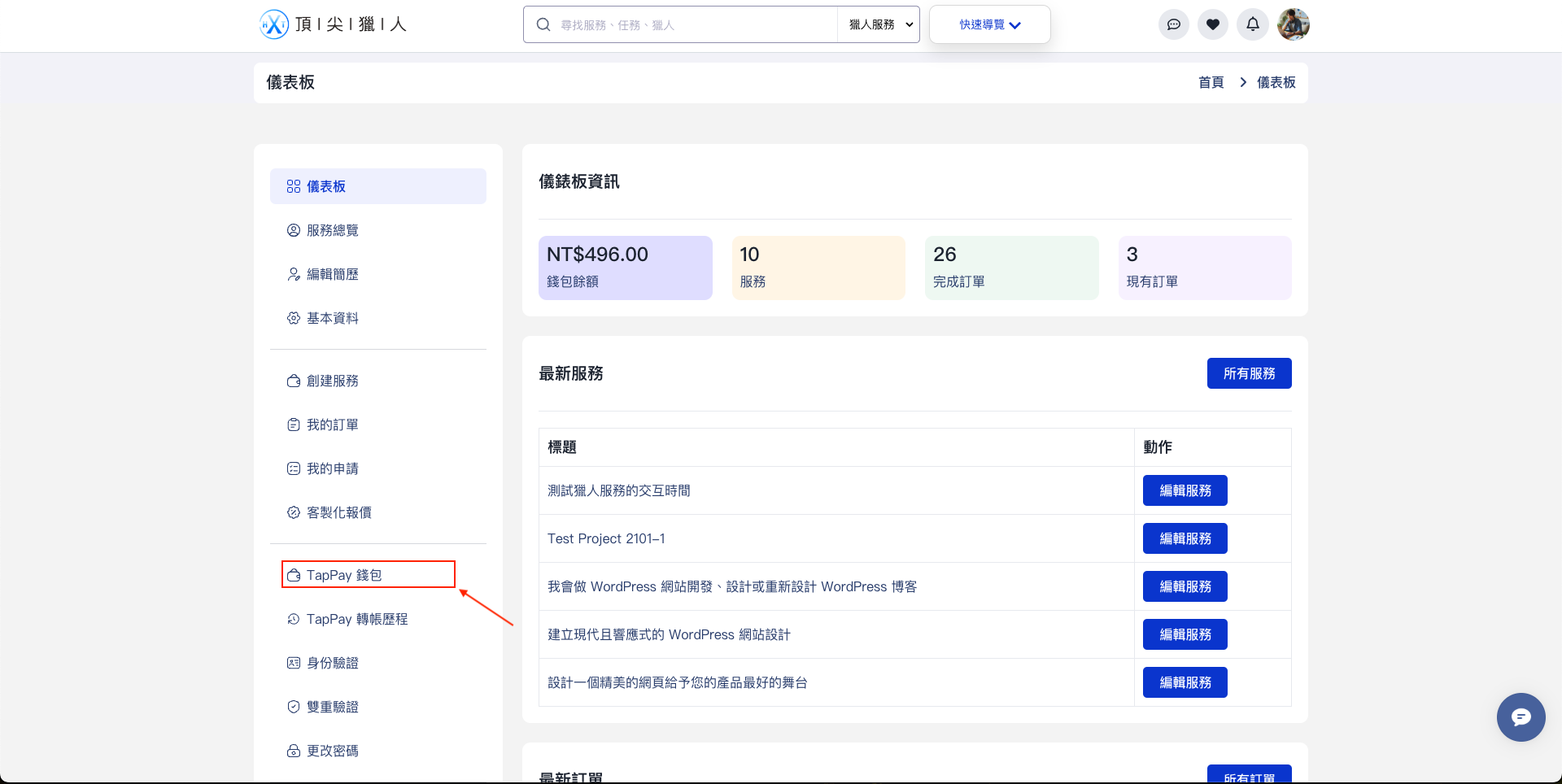
Task: Click the 首頁 breadcrumb link
Action: click(x=1211, y=82)
